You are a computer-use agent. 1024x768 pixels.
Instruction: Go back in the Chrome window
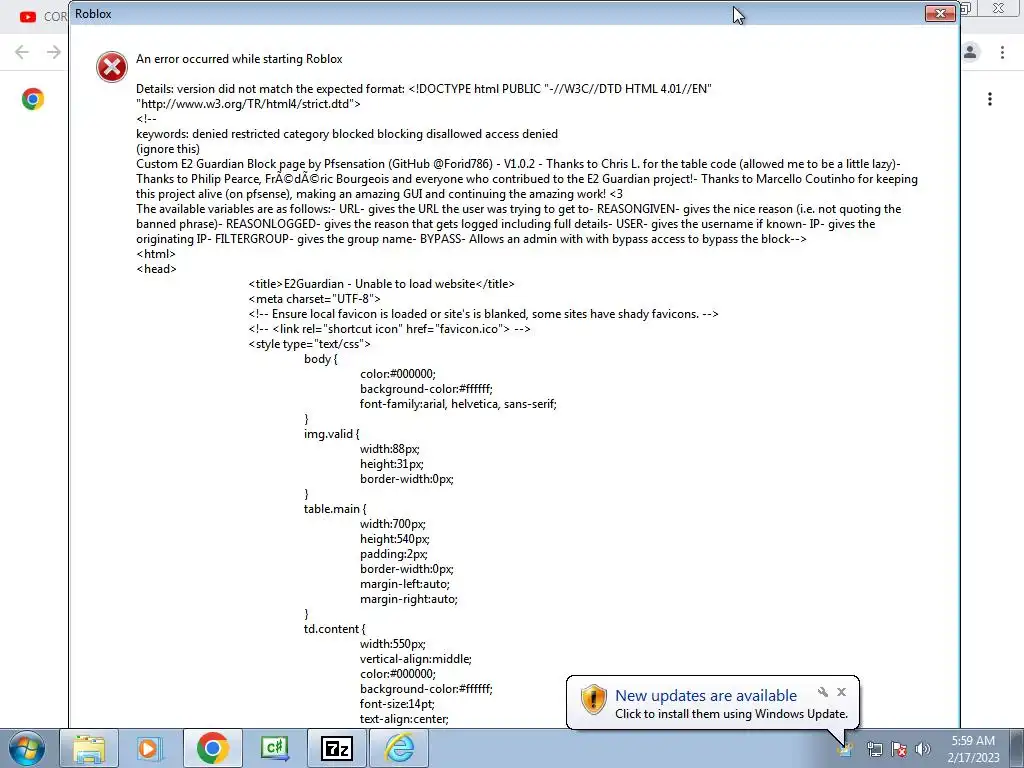[22, 52]
